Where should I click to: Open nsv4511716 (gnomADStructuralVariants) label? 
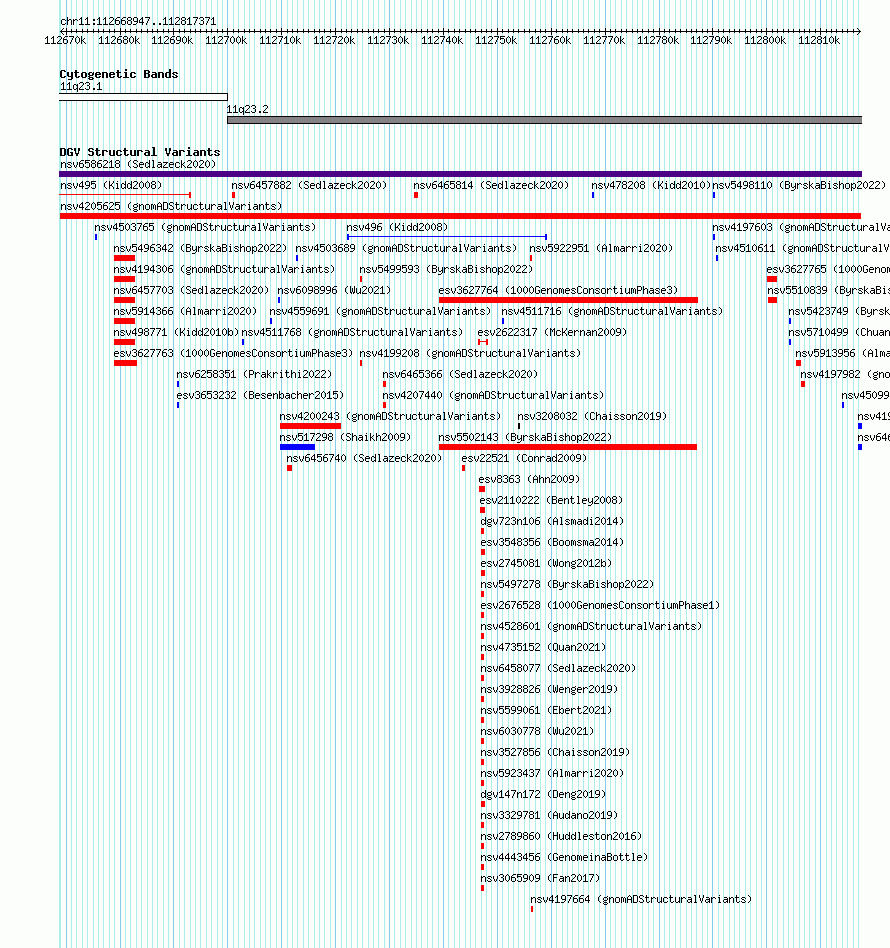612,312
